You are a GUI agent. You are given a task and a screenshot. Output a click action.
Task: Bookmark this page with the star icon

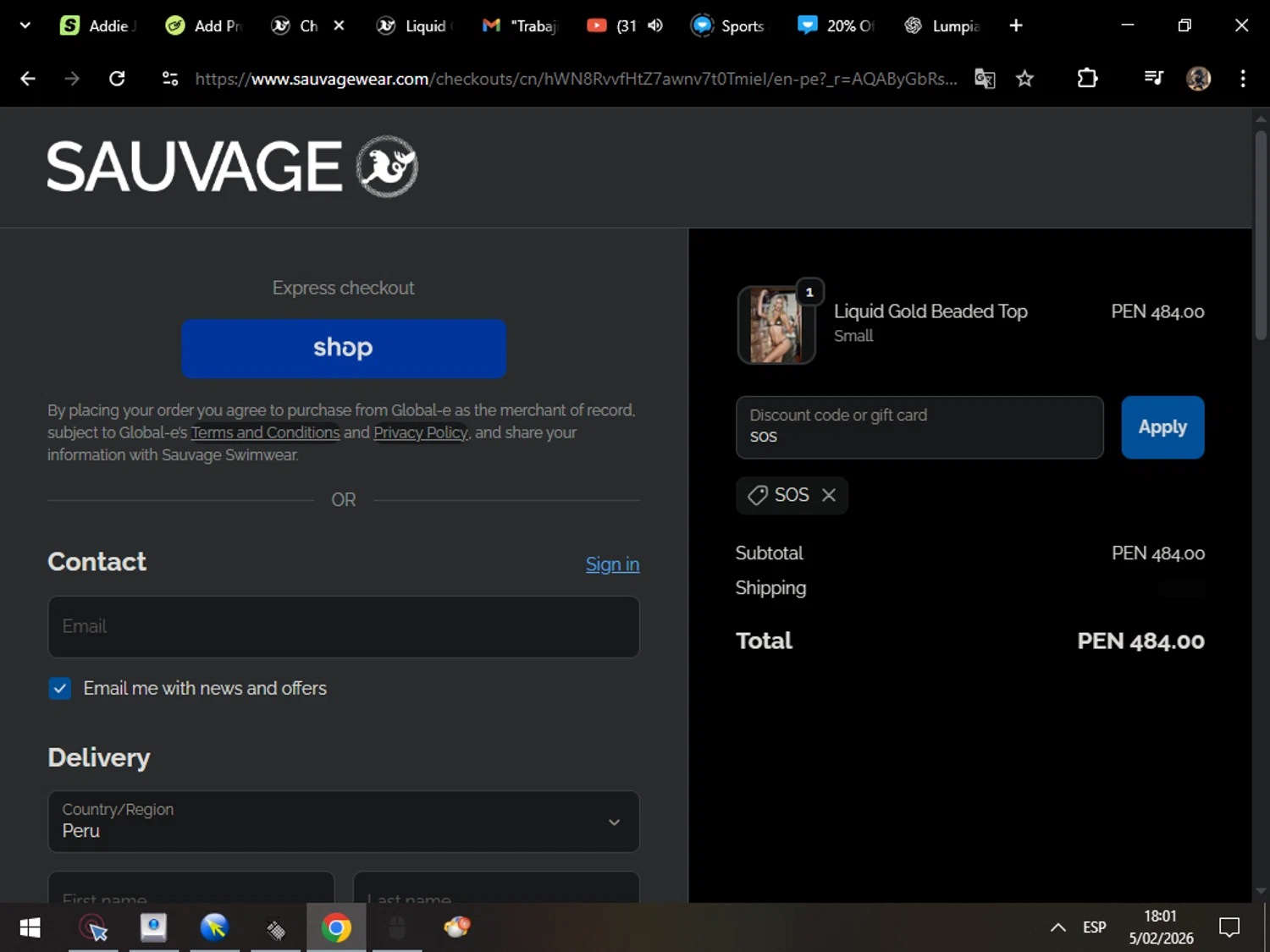1024,79
